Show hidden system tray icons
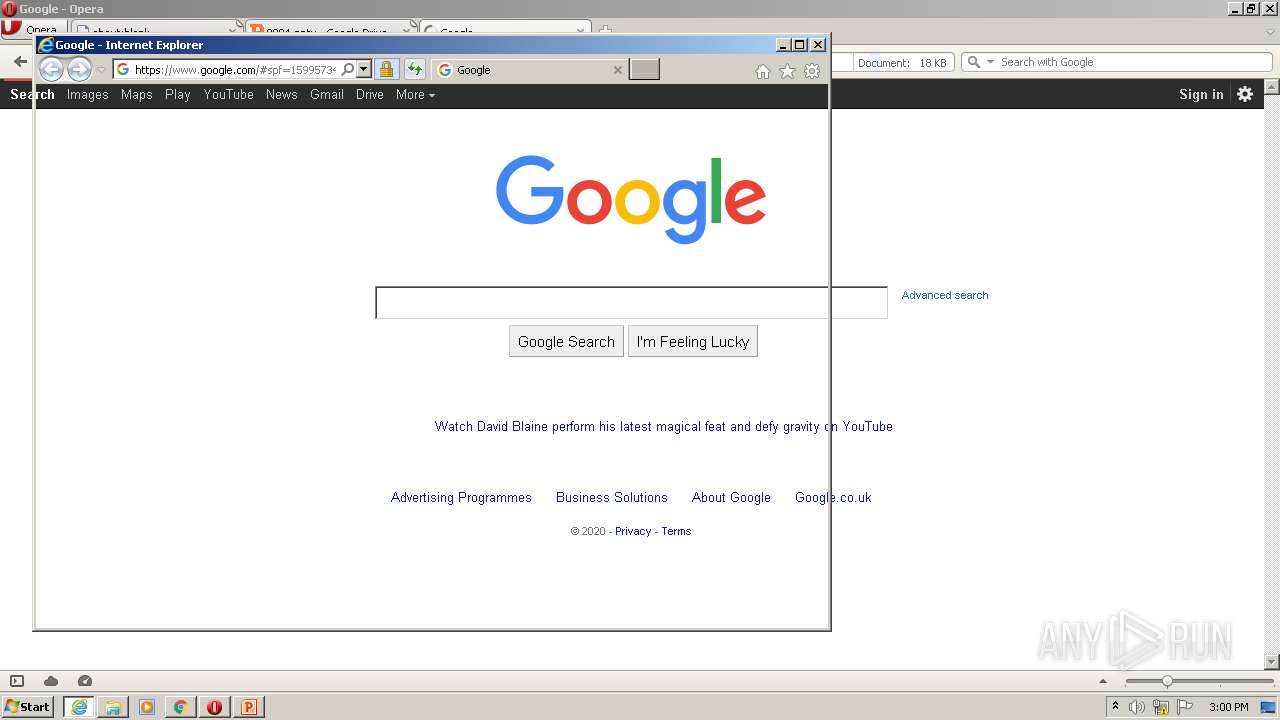The image size is (1280, 720). click(1115, 707)
